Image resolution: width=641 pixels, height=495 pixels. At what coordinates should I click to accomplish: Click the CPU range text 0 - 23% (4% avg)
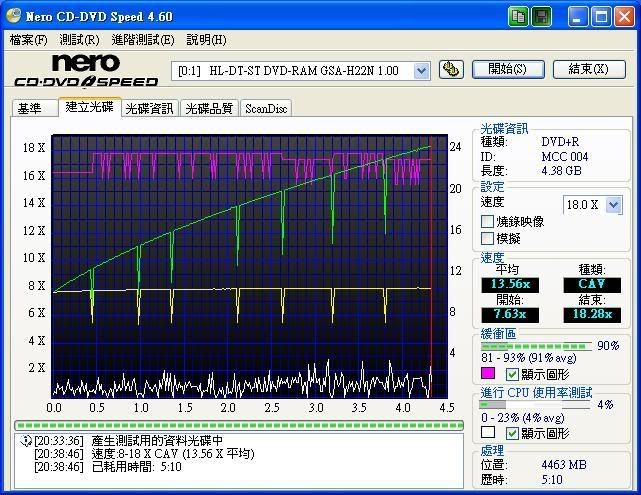522,418
